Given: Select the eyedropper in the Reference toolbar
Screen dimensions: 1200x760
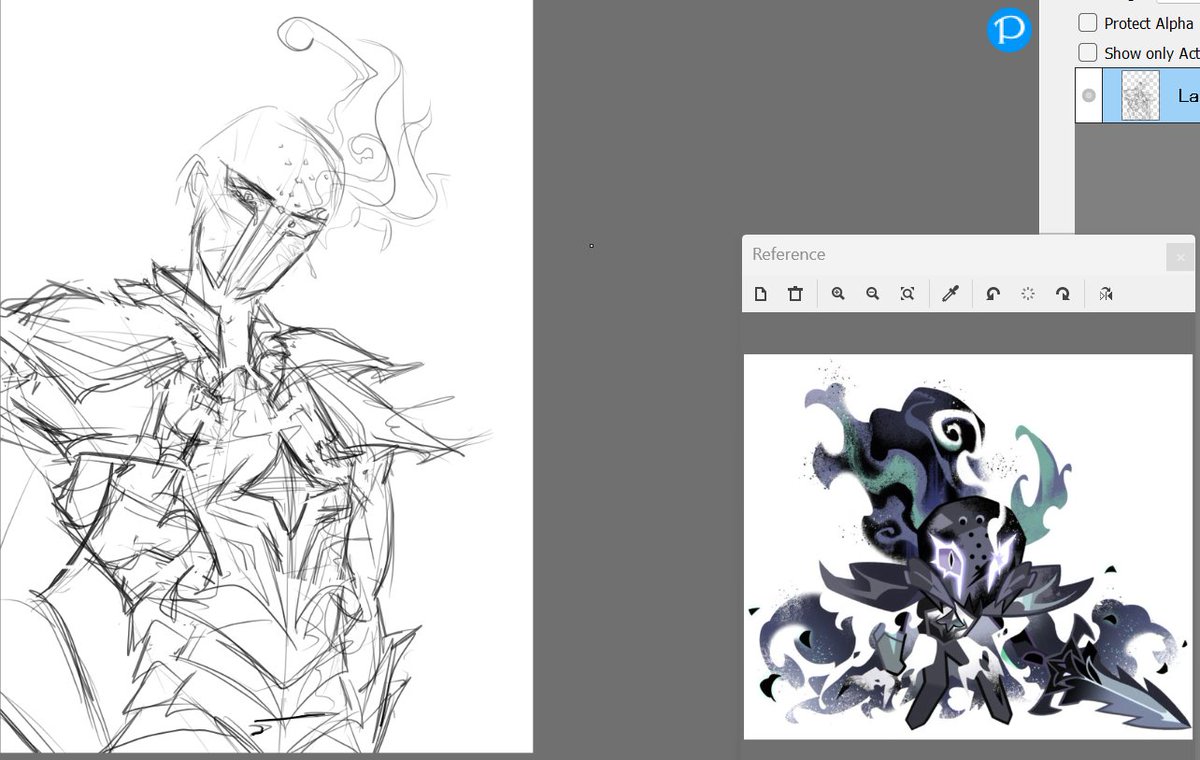Looking at the screenshot, I should pyautogui.click(x=951, y=294).
